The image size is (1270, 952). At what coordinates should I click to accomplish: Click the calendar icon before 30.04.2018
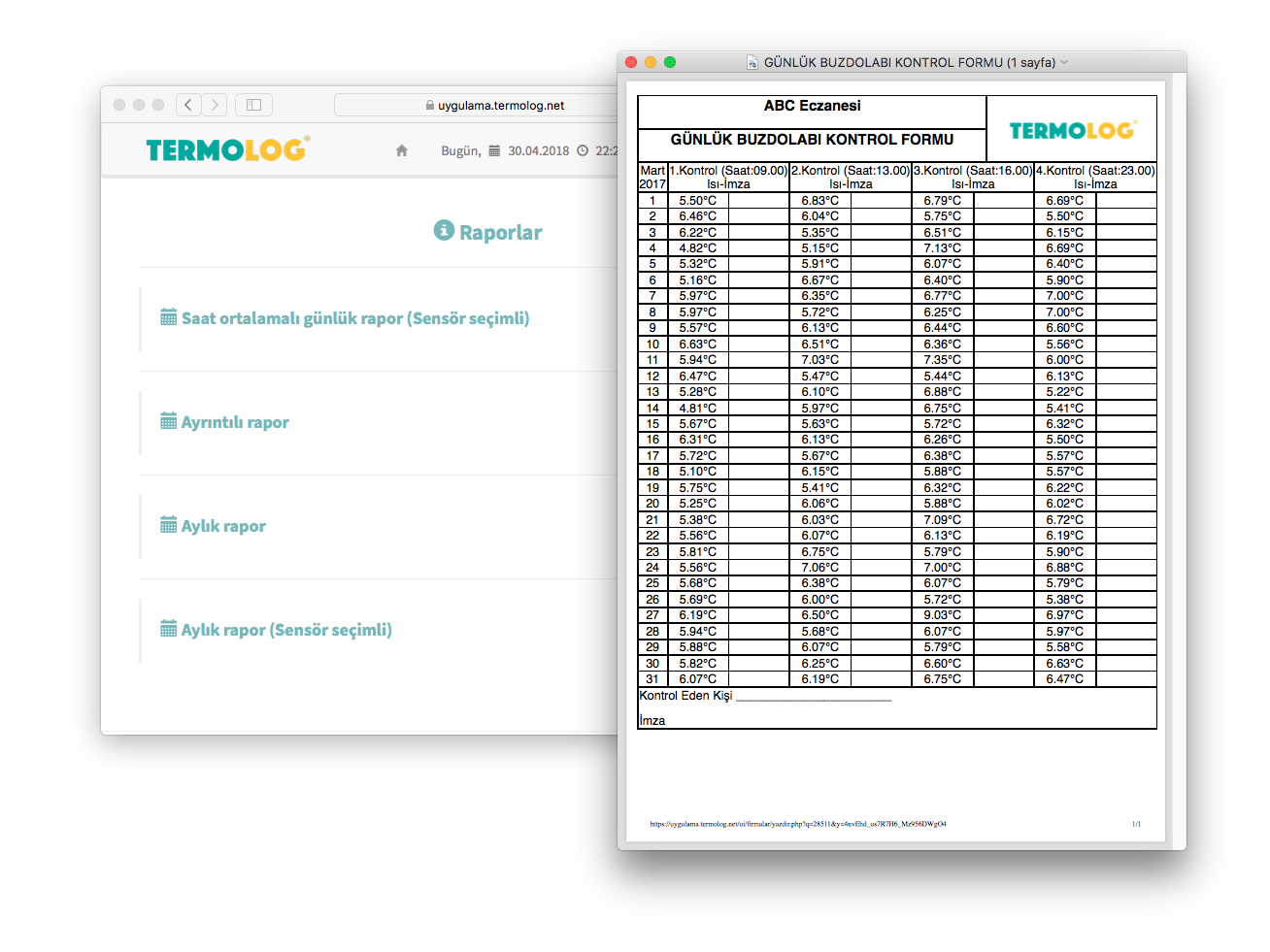494,150
